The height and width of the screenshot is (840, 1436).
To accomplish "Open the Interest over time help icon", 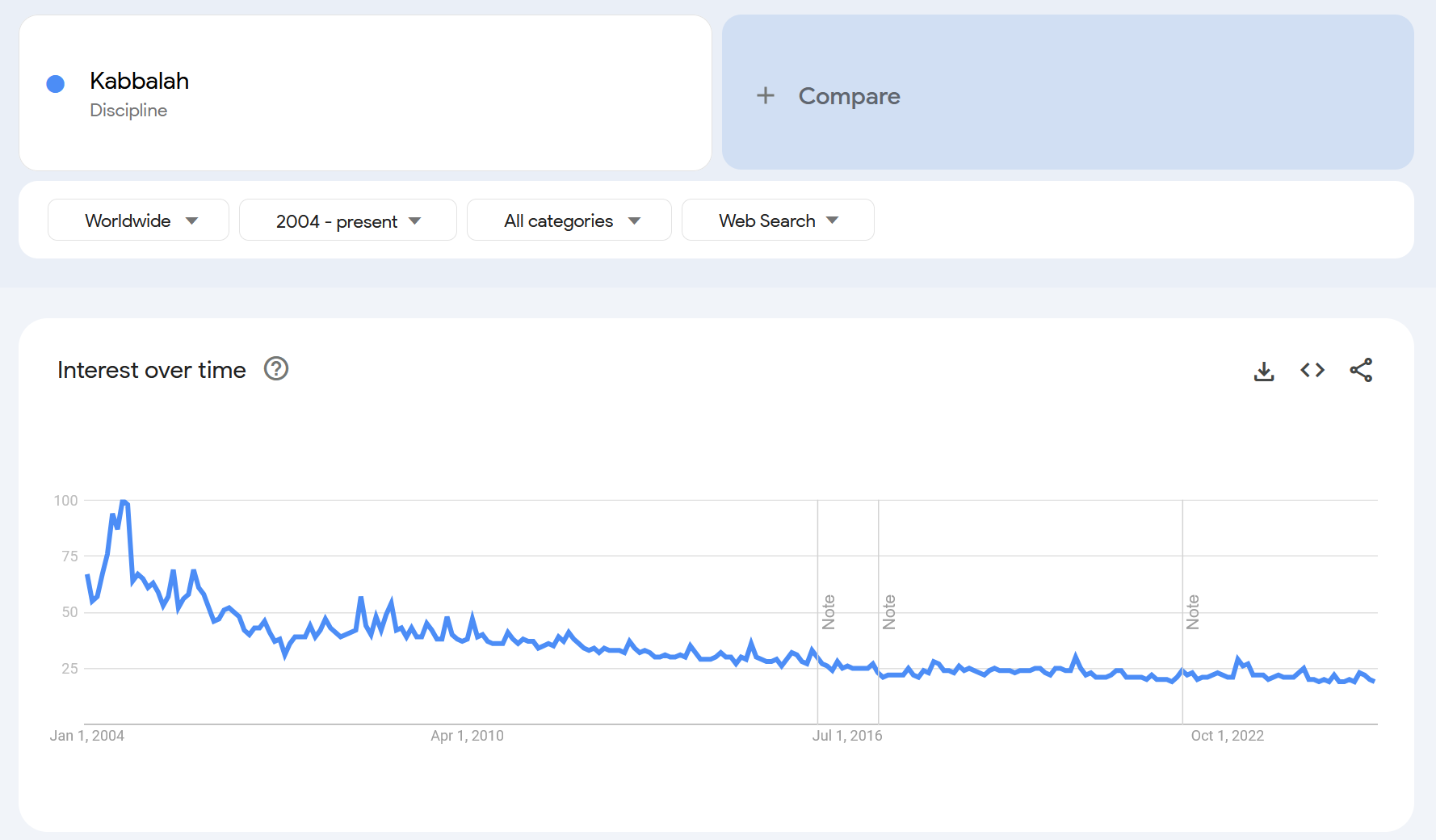I will (x=276, y=369).
